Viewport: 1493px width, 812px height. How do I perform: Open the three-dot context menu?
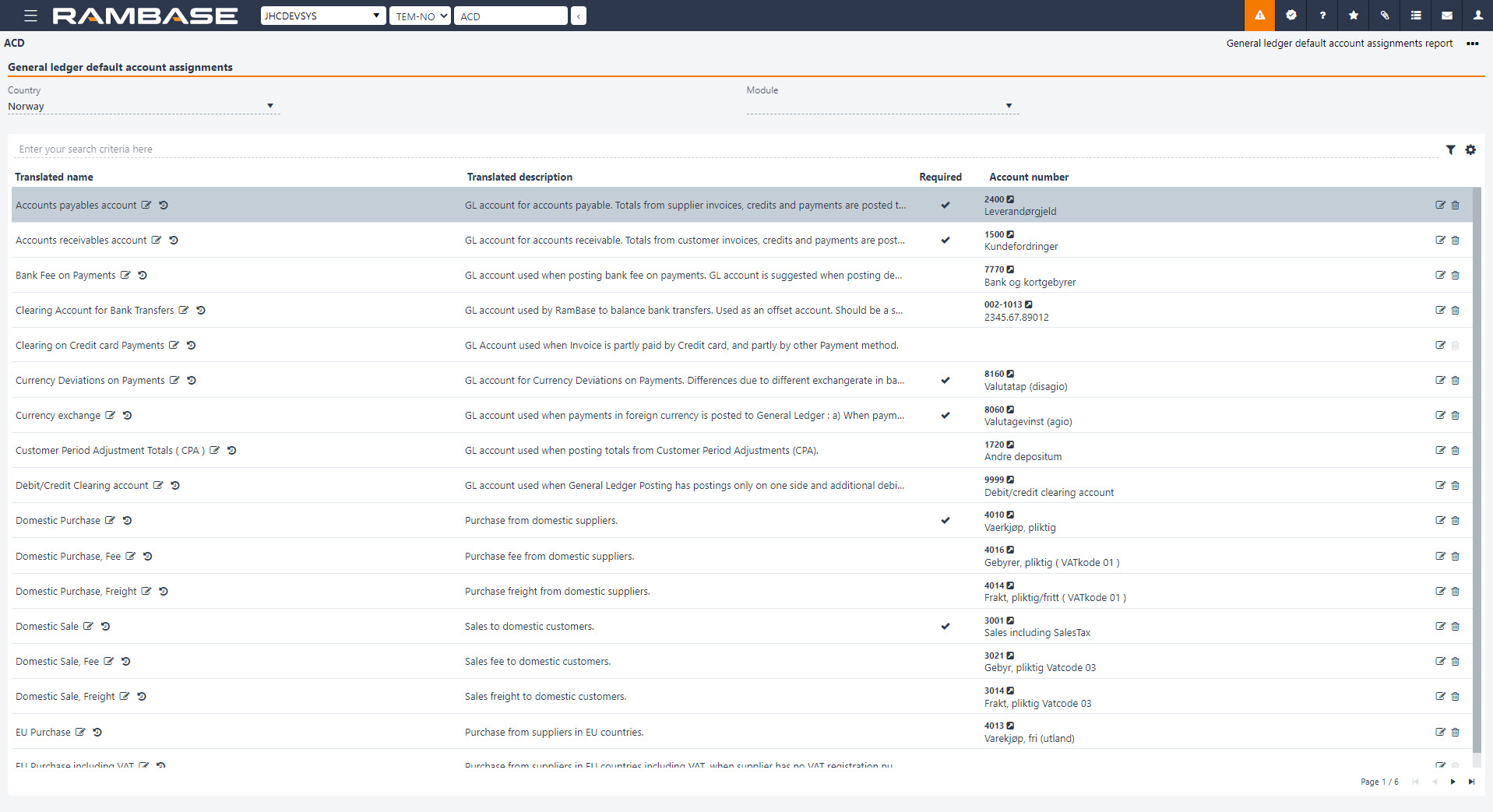point(1472,44)
